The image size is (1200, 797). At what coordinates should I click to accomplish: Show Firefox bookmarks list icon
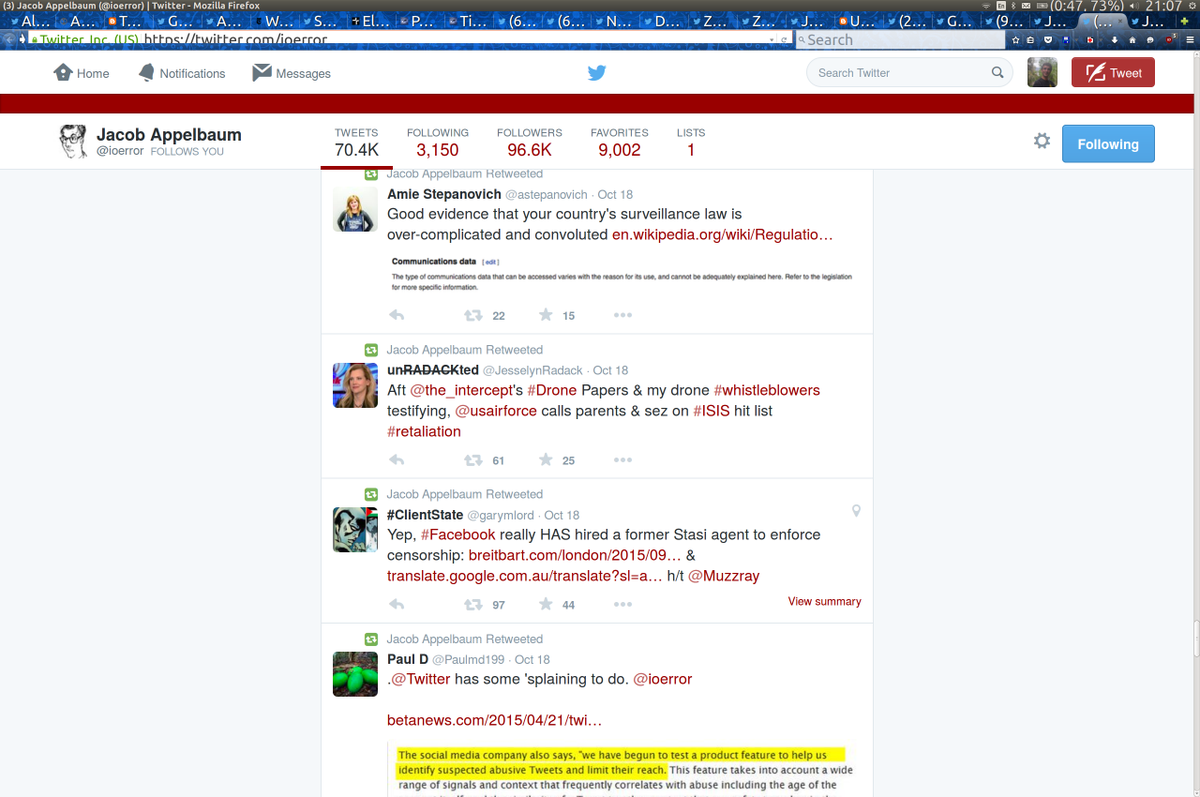pyautogui.click(x=1030, y=40)
